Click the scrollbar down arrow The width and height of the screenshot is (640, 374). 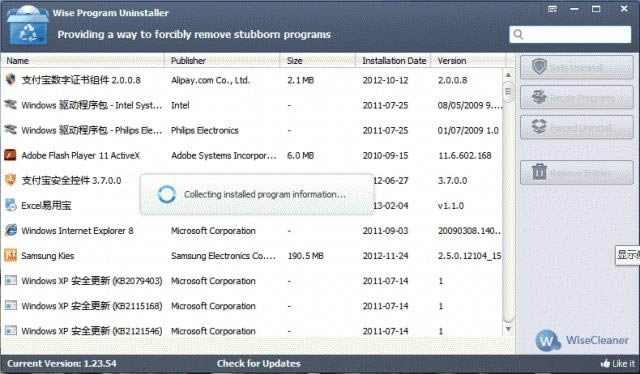[x=508, y=329]
